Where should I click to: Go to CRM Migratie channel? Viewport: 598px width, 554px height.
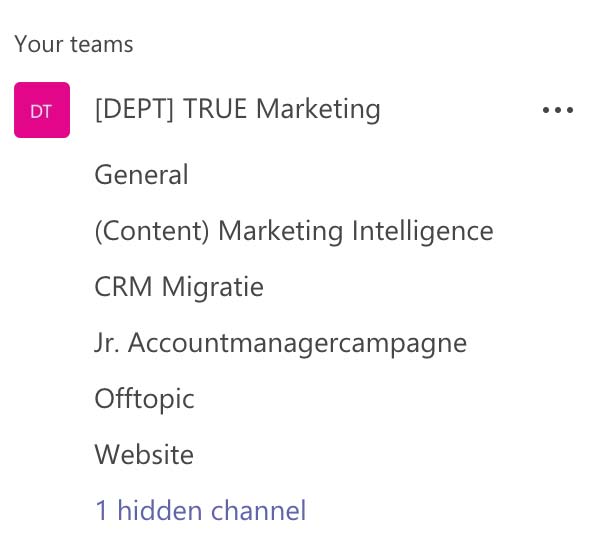click(179, 287)
